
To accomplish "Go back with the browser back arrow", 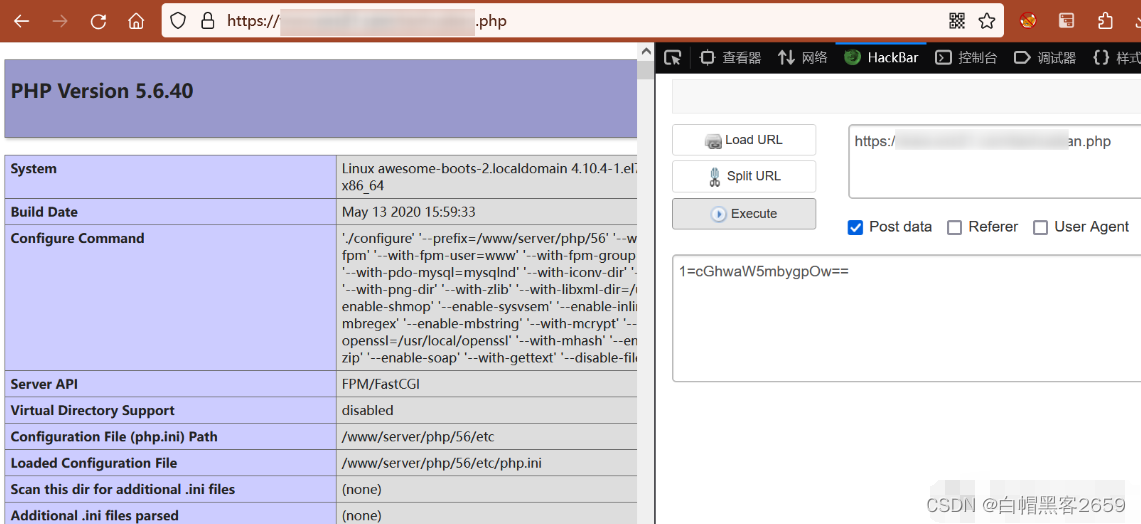I will pos(22,21).
